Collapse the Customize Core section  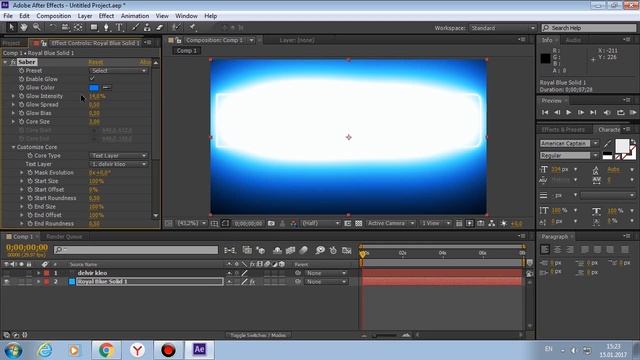pyautogui.click(x=13, y=147)
